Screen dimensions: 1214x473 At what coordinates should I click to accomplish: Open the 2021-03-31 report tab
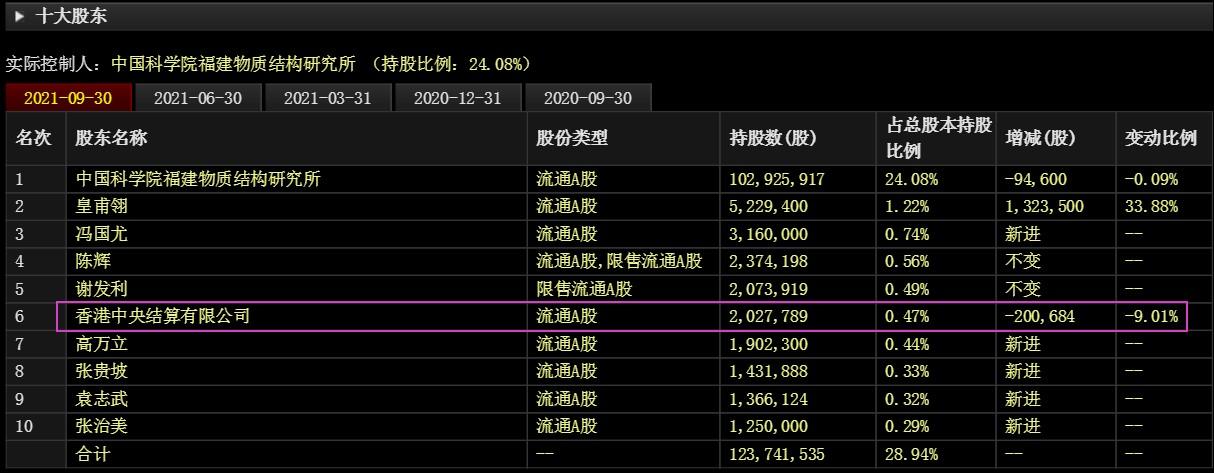tap(327, 98)
